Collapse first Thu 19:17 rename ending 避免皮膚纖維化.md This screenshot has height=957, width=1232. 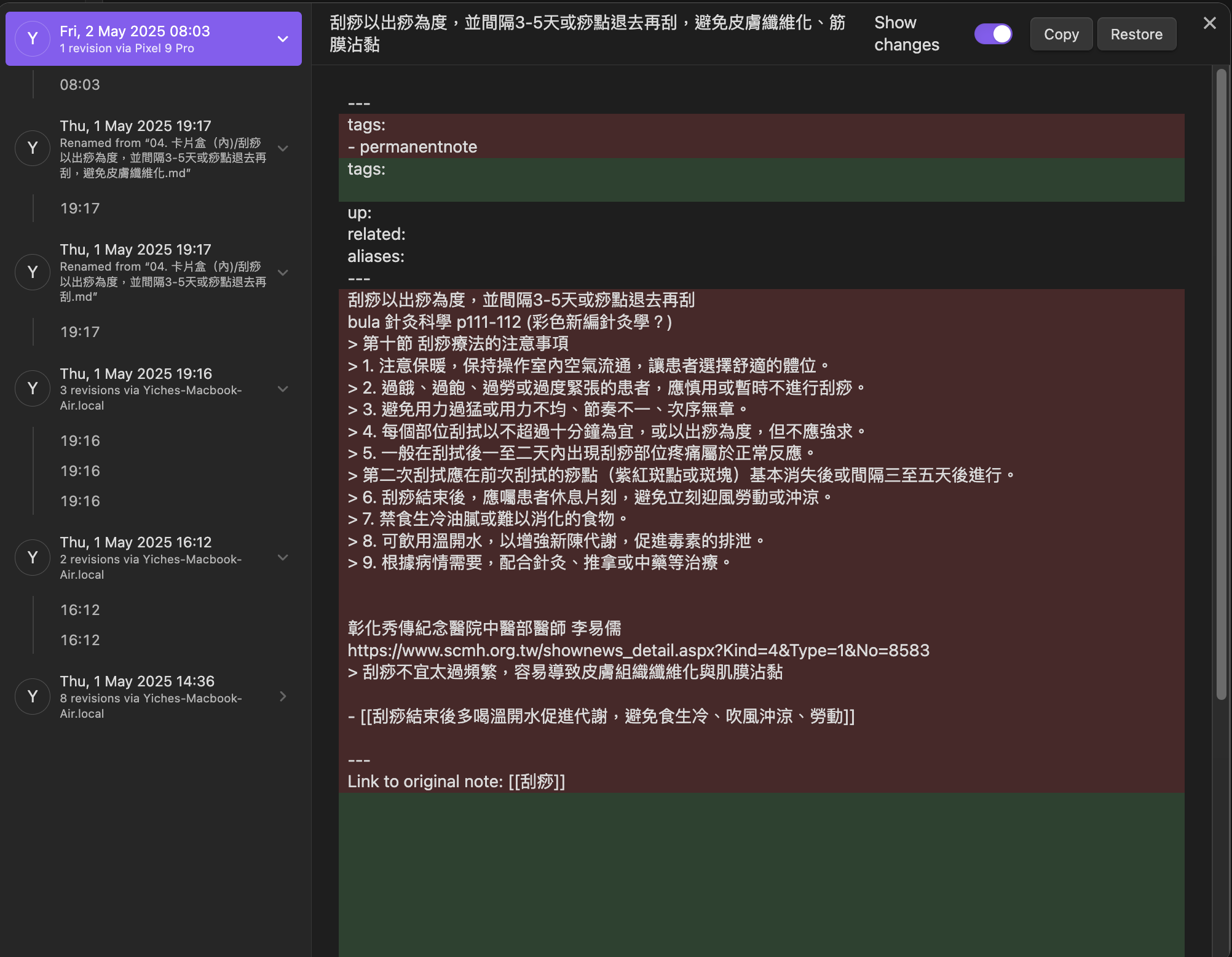(x=283, y=148)
